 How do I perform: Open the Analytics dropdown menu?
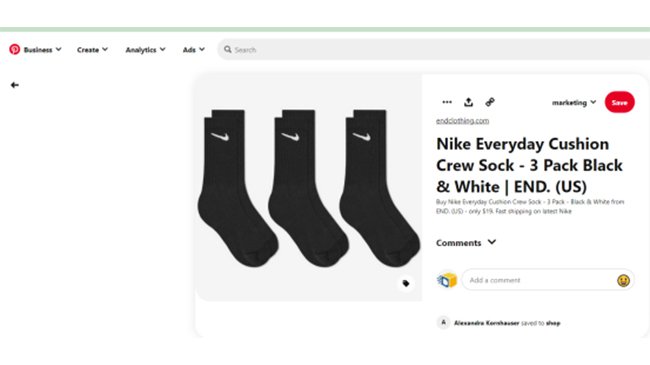[146, 50]
